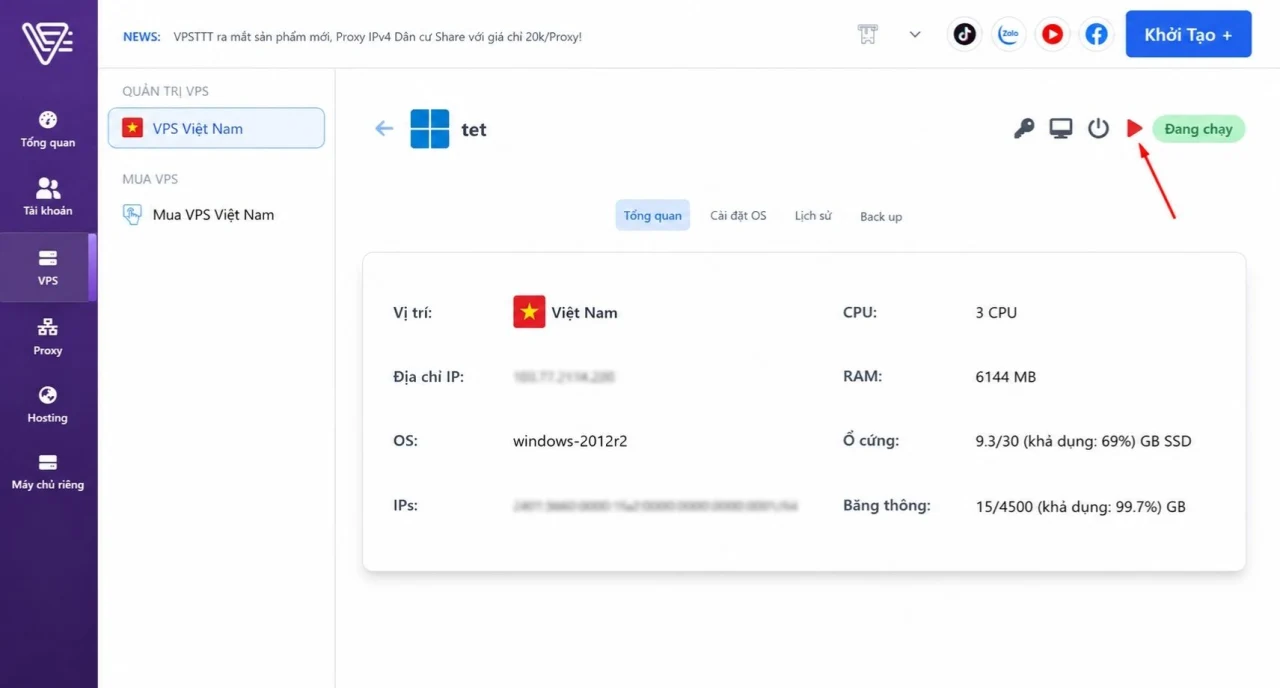Open the Back up tab
The image size is (1280, 688).
click(x=881, y=216)
